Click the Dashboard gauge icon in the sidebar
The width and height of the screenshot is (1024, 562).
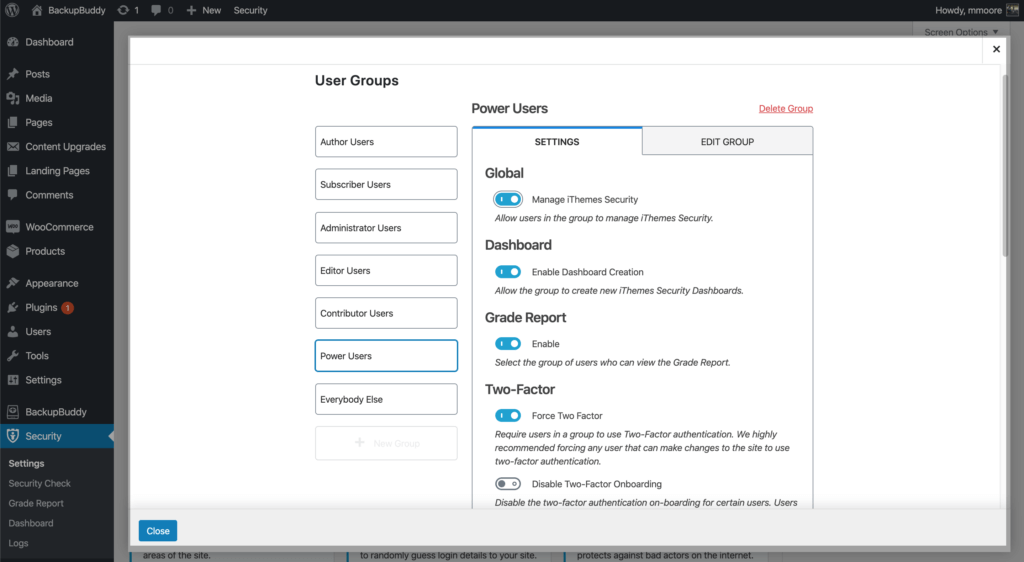[13, 42]
